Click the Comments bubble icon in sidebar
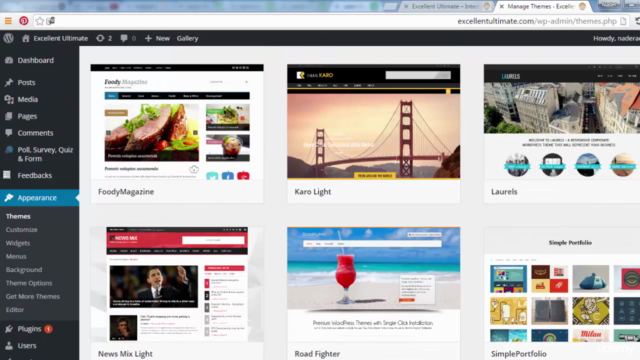The width and height of the screenshot is (640, 360). click(x=9, y=133)
